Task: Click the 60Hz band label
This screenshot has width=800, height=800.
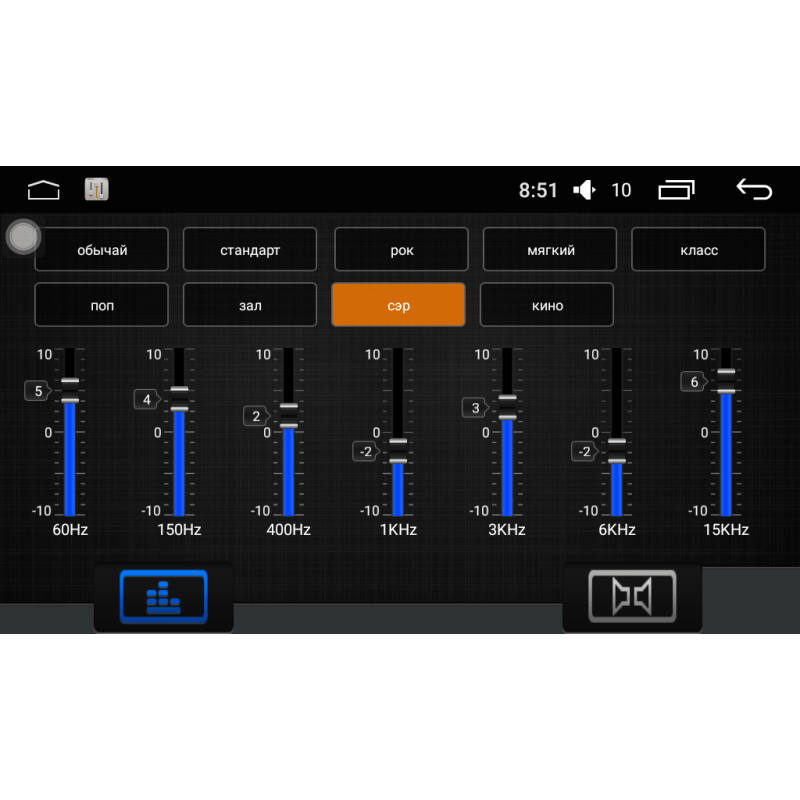Action: (x=70, y=530)
